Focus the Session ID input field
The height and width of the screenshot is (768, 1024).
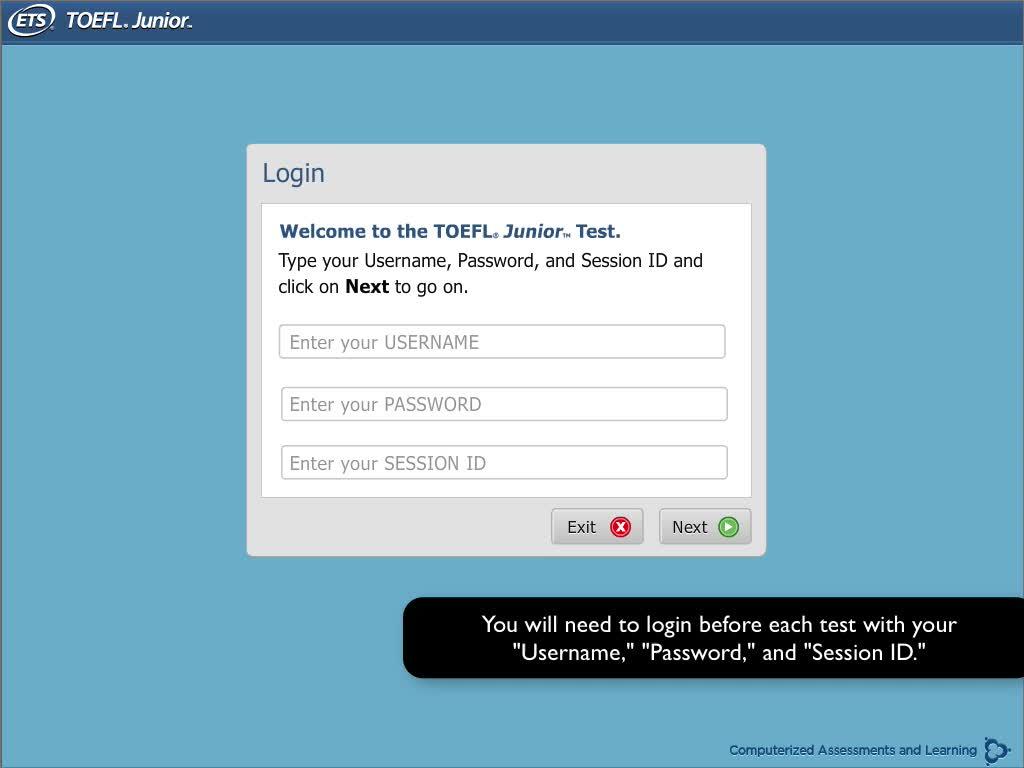pos(504,462)
